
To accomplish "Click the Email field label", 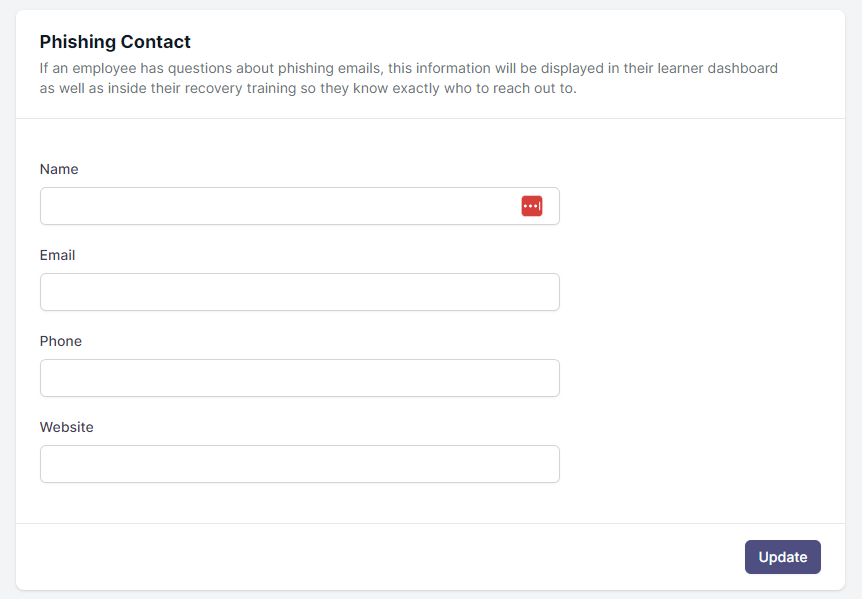I will (x=57, y=255).
